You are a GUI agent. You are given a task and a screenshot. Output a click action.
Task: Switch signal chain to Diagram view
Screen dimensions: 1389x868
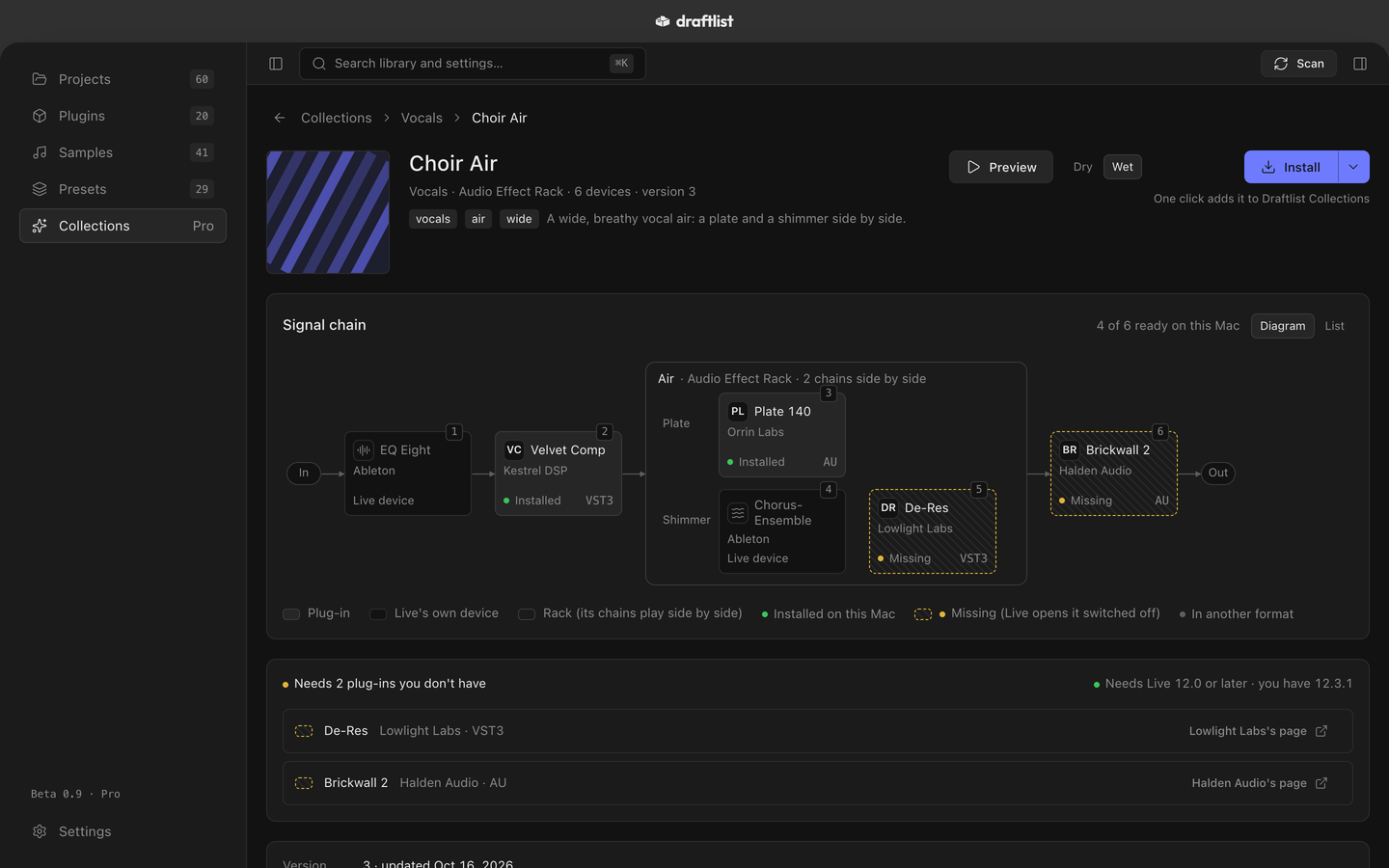[x=1283, y=326]
